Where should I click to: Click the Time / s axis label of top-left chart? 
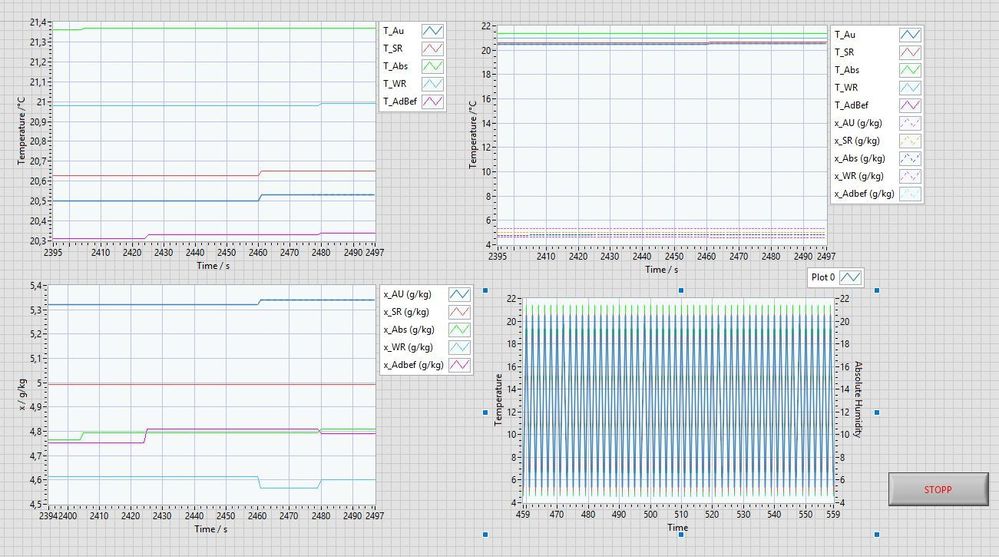click(213, 266)
